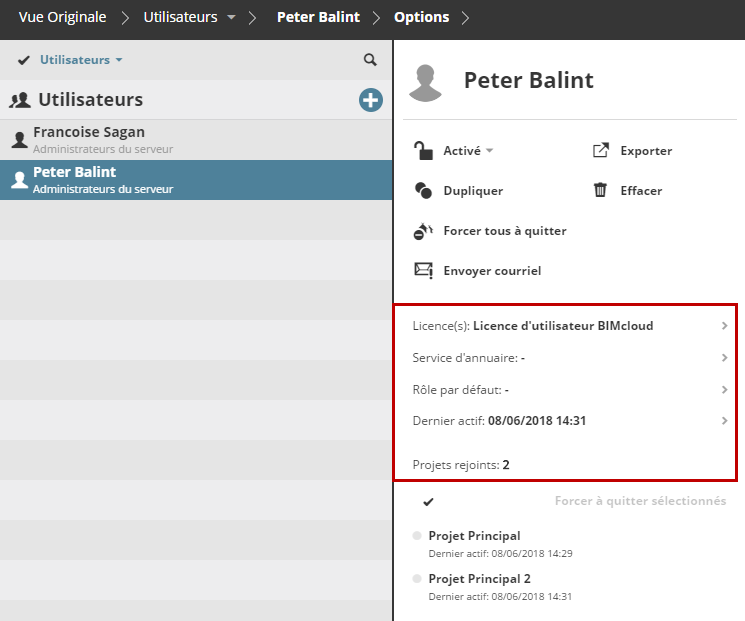Click the Exporter icon
Viewport: 745px width, 621px height.
pos(601,151)
